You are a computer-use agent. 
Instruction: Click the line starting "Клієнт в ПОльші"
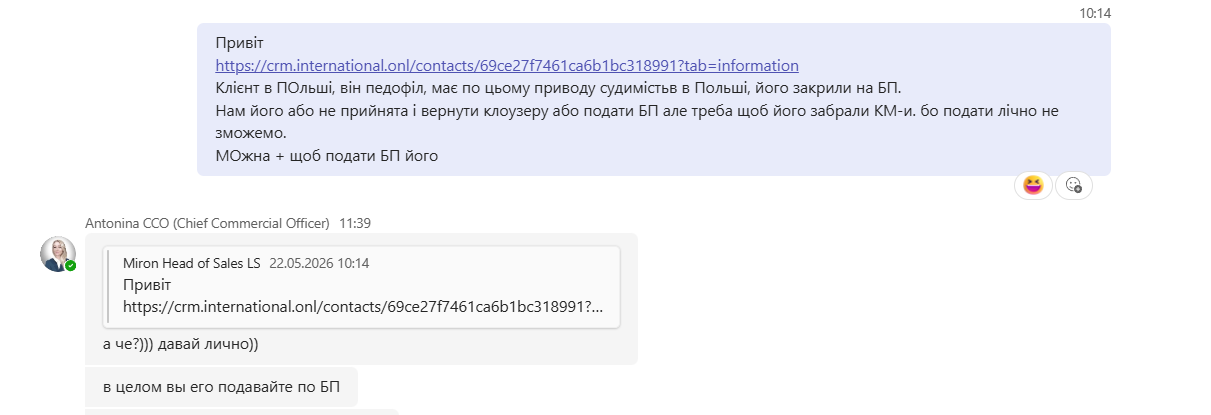click(558, 87)
